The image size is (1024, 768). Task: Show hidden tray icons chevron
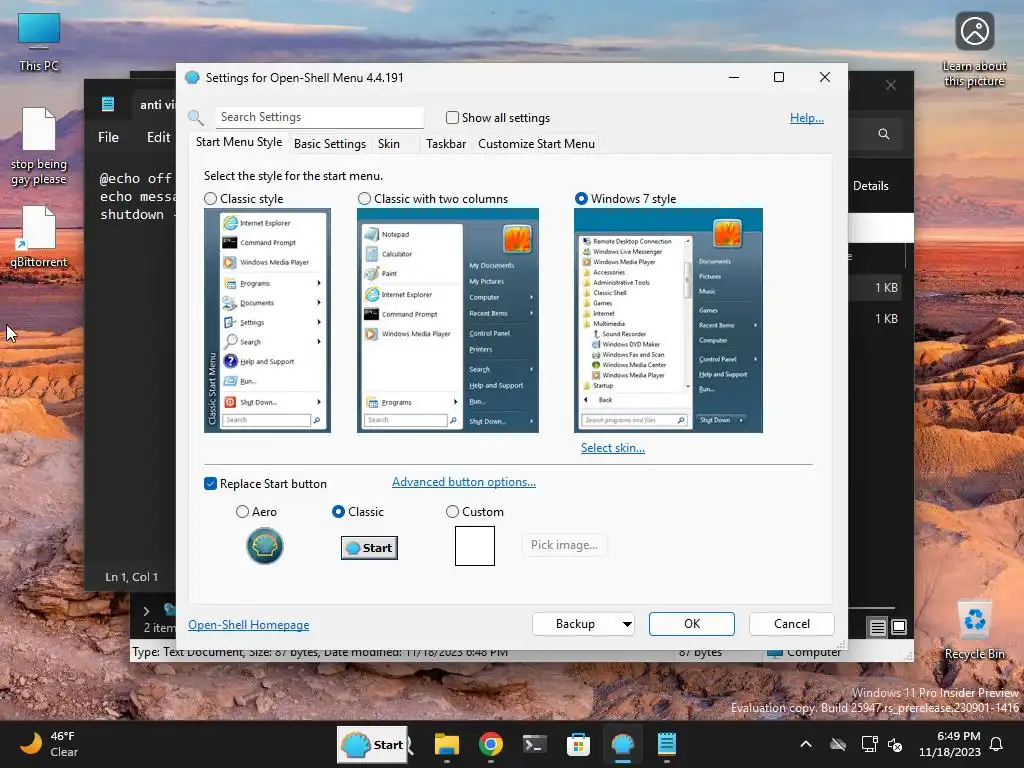pyautogui.click(x=806, y=744)
